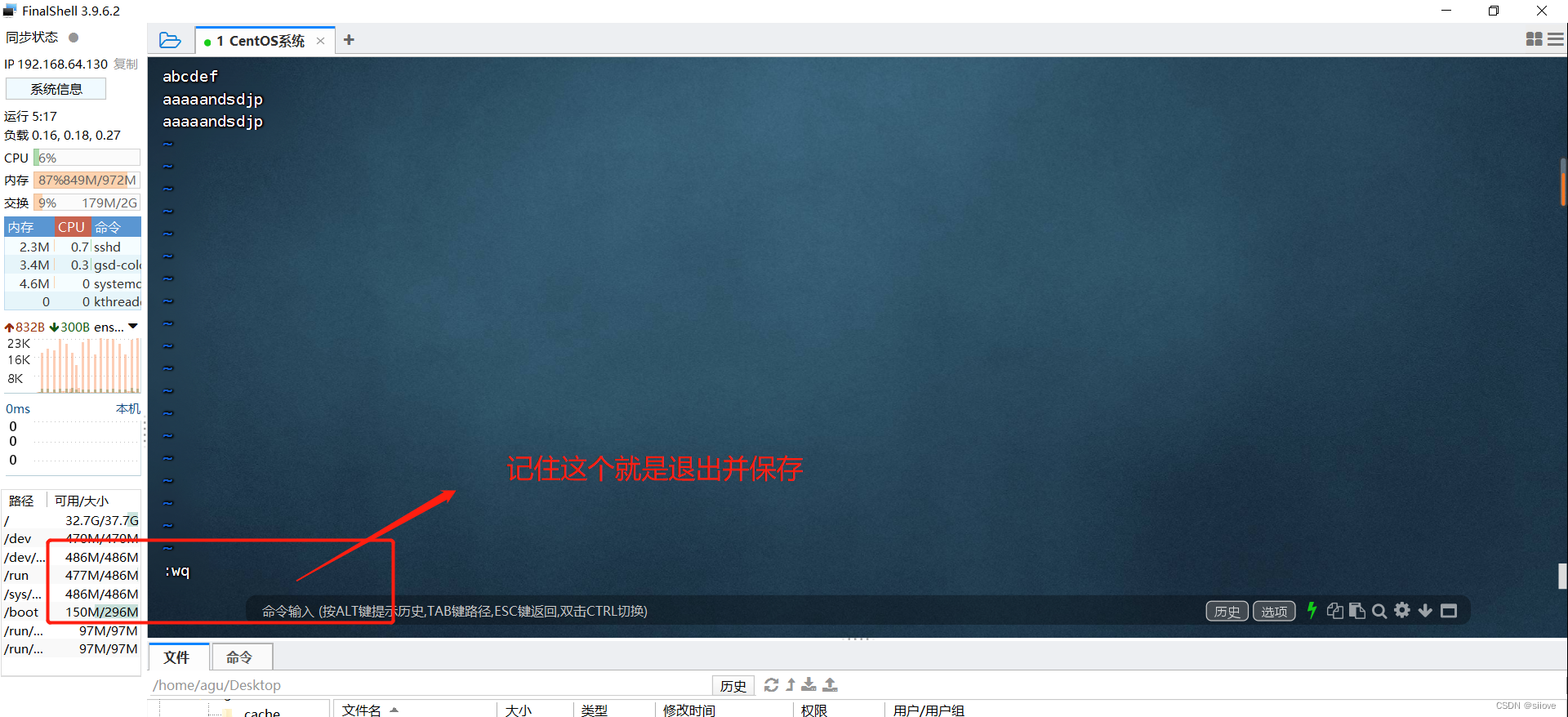The width and height of the screenshot is (1568, 717).
Task: Sort files by the 文件名 column arrow
Action: pos(394,710)
